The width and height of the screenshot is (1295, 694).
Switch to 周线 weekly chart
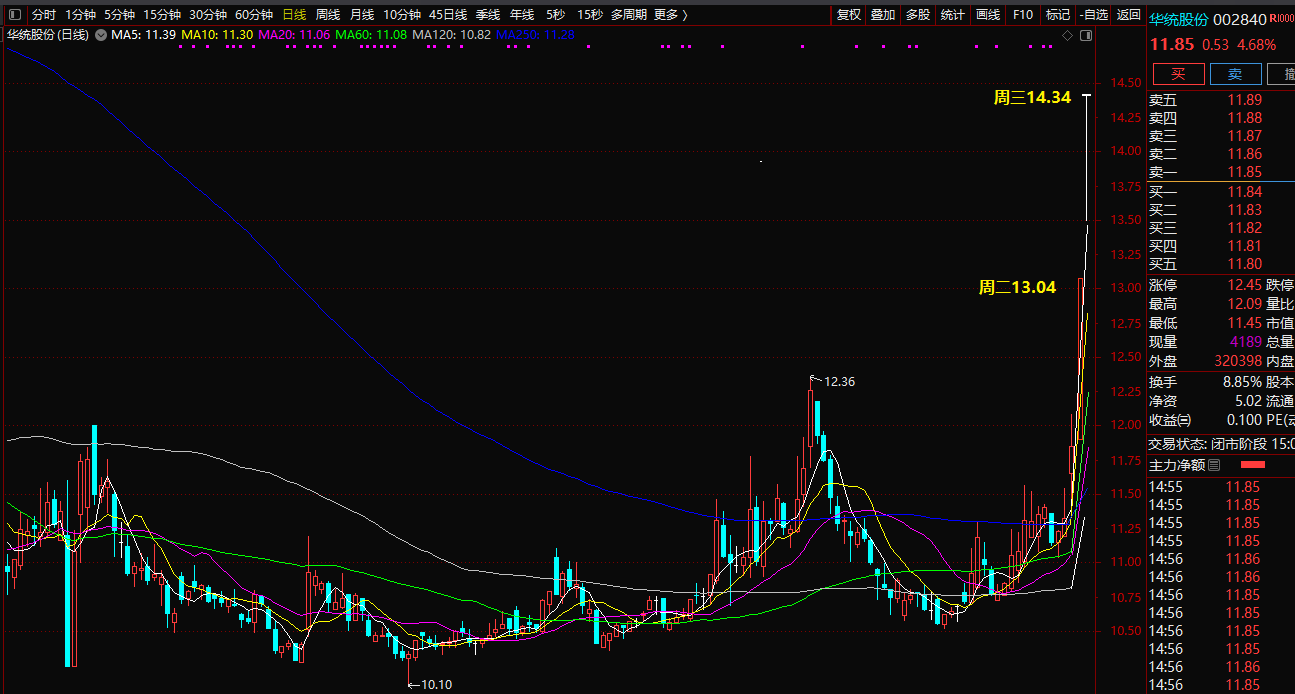point(328,15)
